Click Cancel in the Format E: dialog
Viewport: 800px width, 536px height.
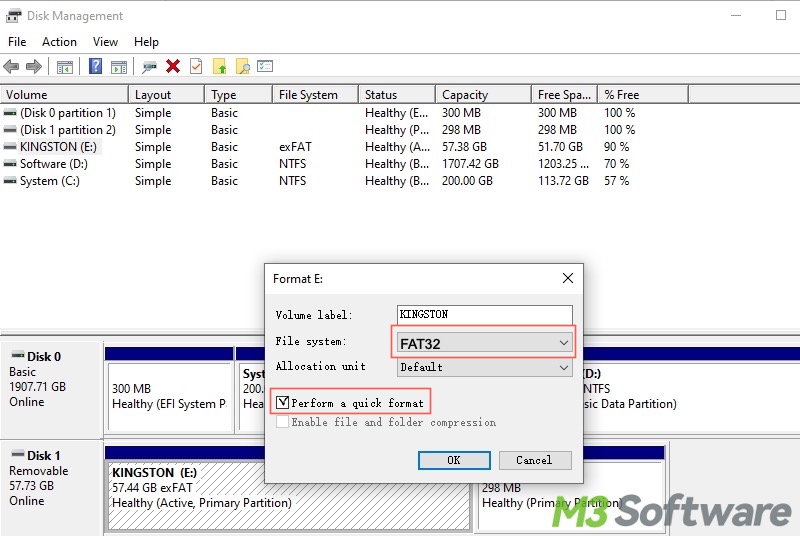pyautogui.click(x=535, y=460)
